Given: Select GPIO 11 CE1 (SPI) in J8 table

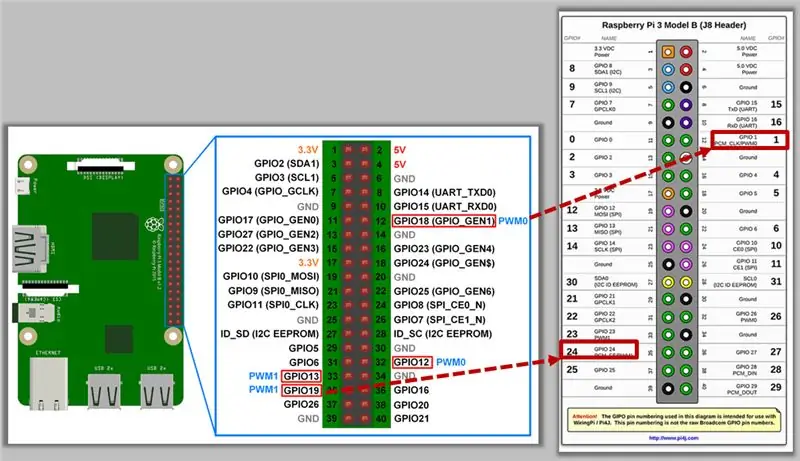Looking at the screenshot, I should point(746,264).
